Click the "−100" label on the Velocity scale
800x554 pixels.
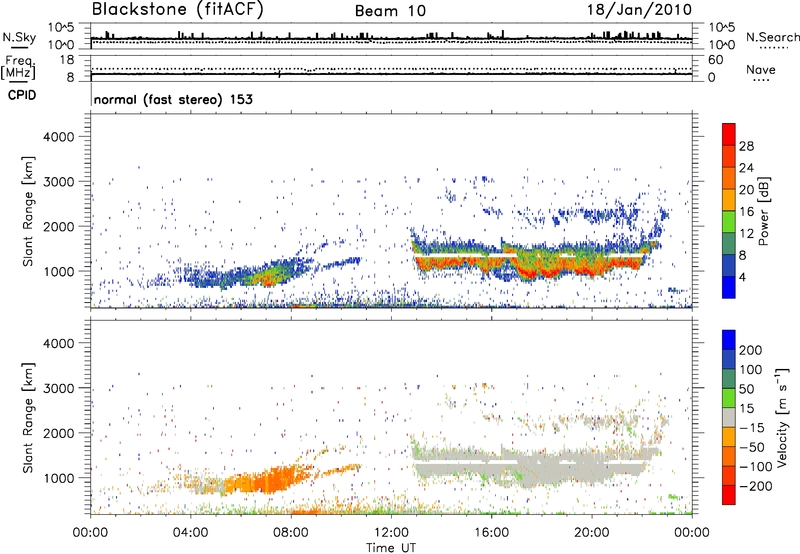756,466
